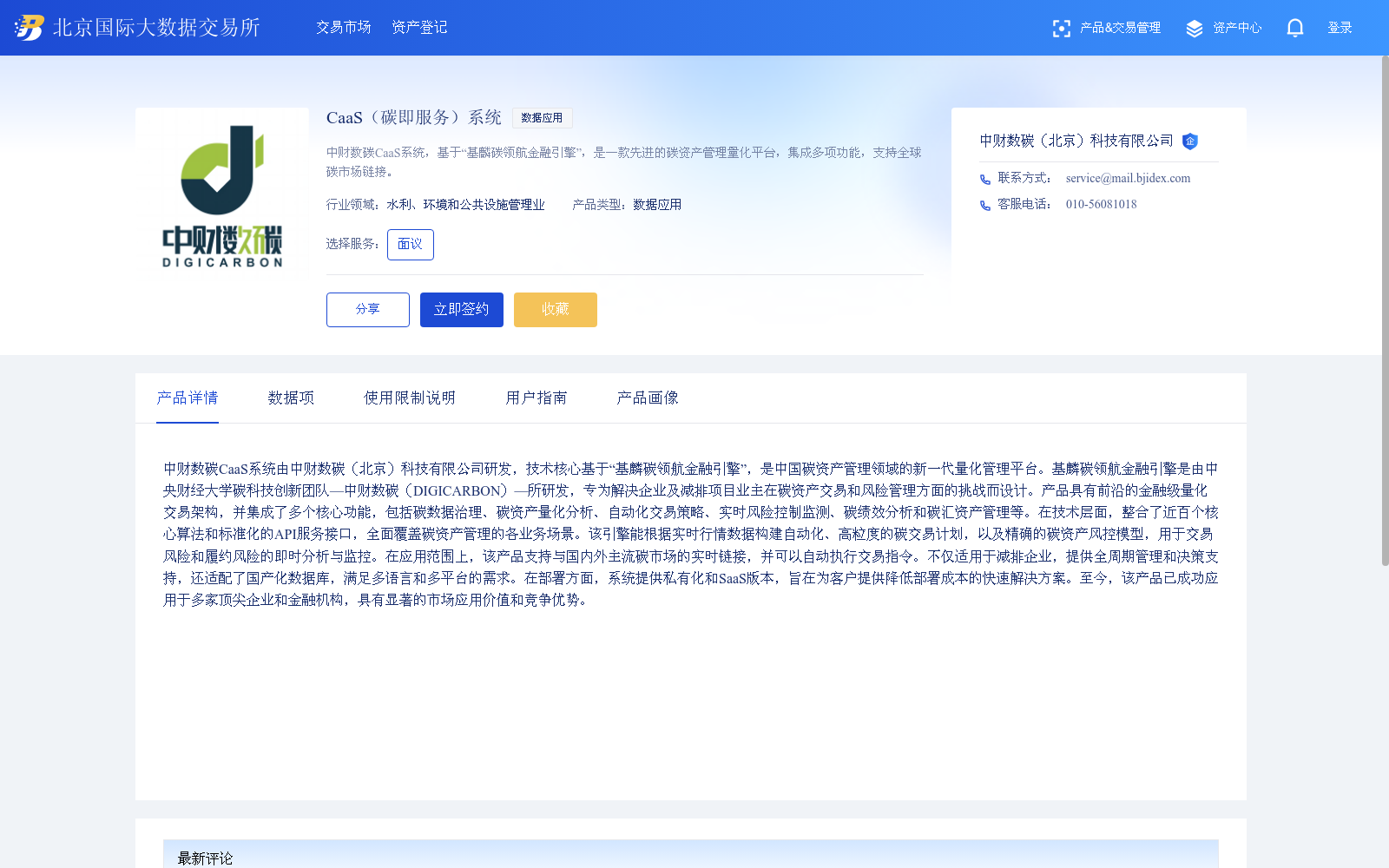This screenshot has height=868, width=1389.
Task: Click the email service@mail.bjidex.com
Action: pyautogui.click(x=1128, y=179)
